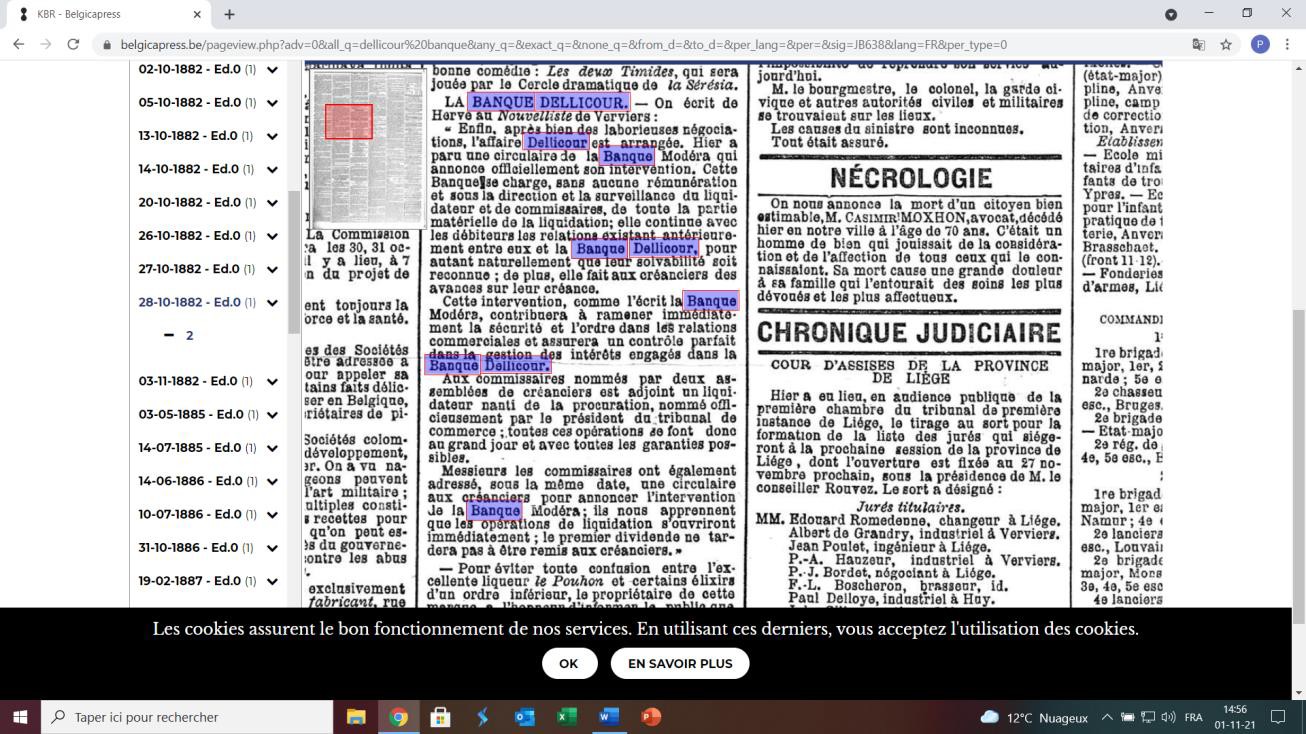Reload the page with the refresh icon
This screenshot has width=1306, height=734.
[73, 44]
